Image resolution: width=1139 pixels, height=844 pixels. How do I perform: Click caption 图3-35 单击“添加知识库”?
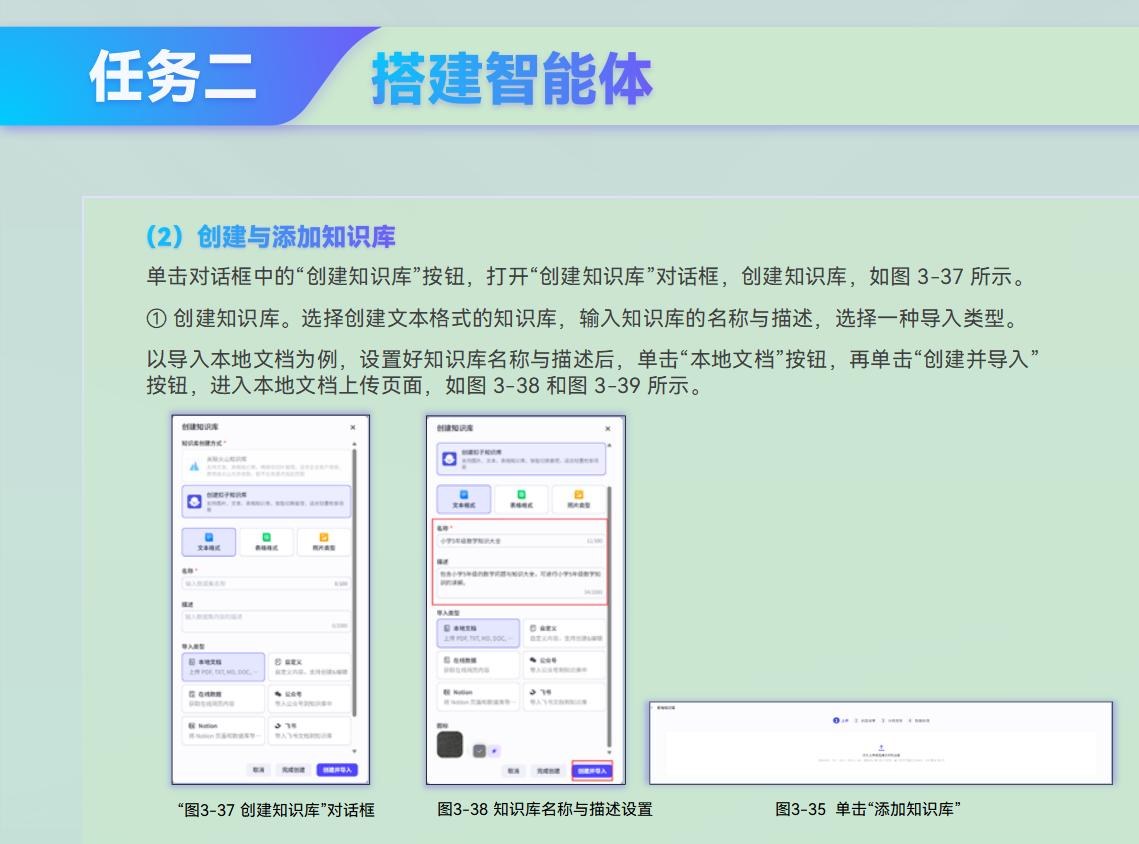(x=868, y=809)
